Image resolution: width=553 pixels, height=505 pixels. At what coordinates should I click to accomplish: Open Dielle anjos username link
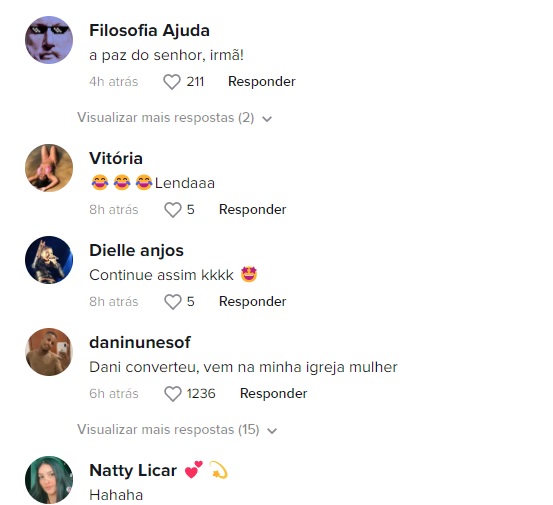tap(136, 251)
